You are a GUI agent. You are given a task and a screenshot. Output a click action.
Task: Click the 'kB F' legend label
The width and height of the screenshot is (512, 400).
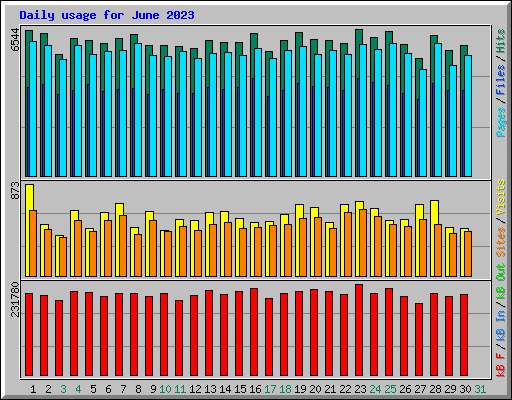pyautogui.click(x=501, y=364)
